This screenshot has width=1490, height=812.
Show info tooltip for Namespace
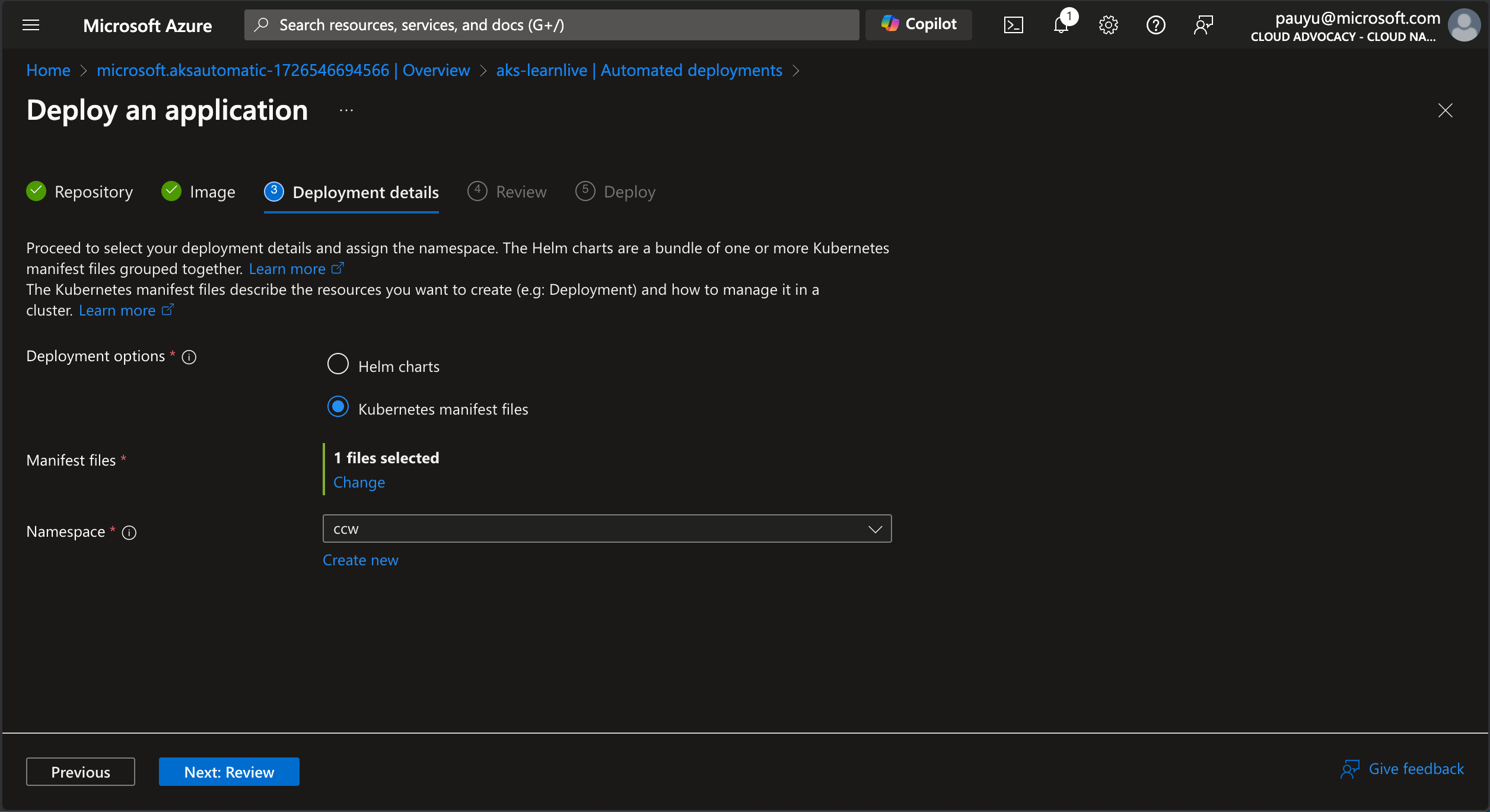click(x=129, y=533)
